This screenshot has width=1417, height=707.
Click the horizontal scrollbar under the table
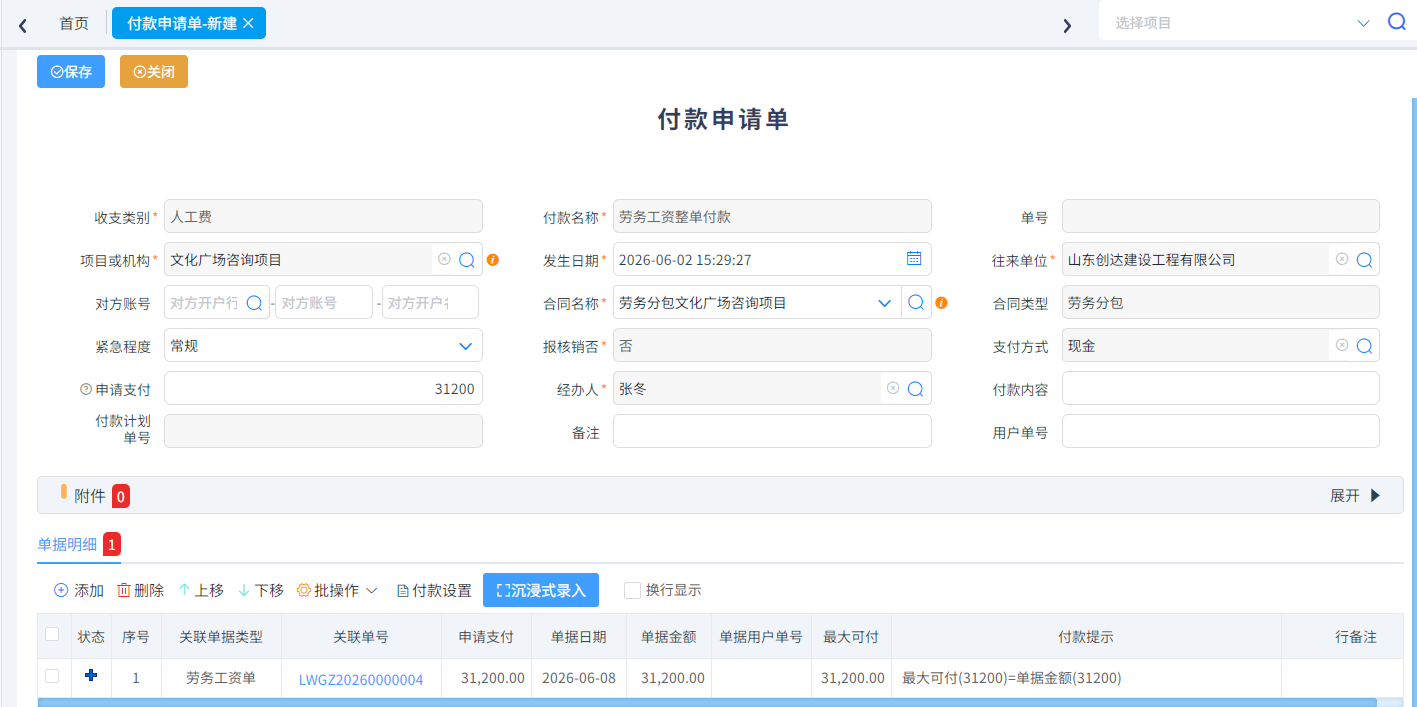(707, 703)
